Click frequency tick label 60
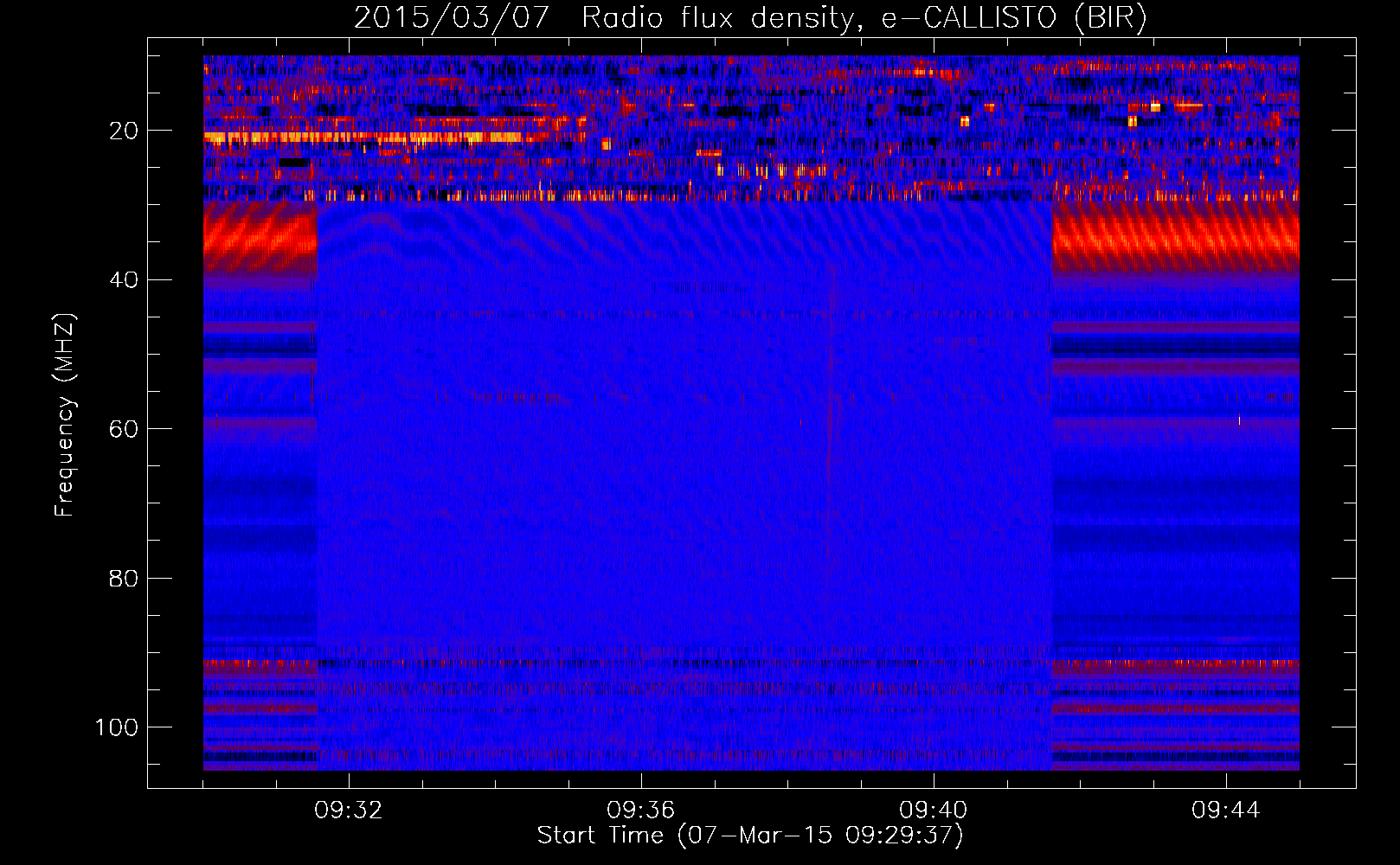Image resolution: width=1400 pixels, height=865 pixels. pyautogui.click(x=124, y=430)
